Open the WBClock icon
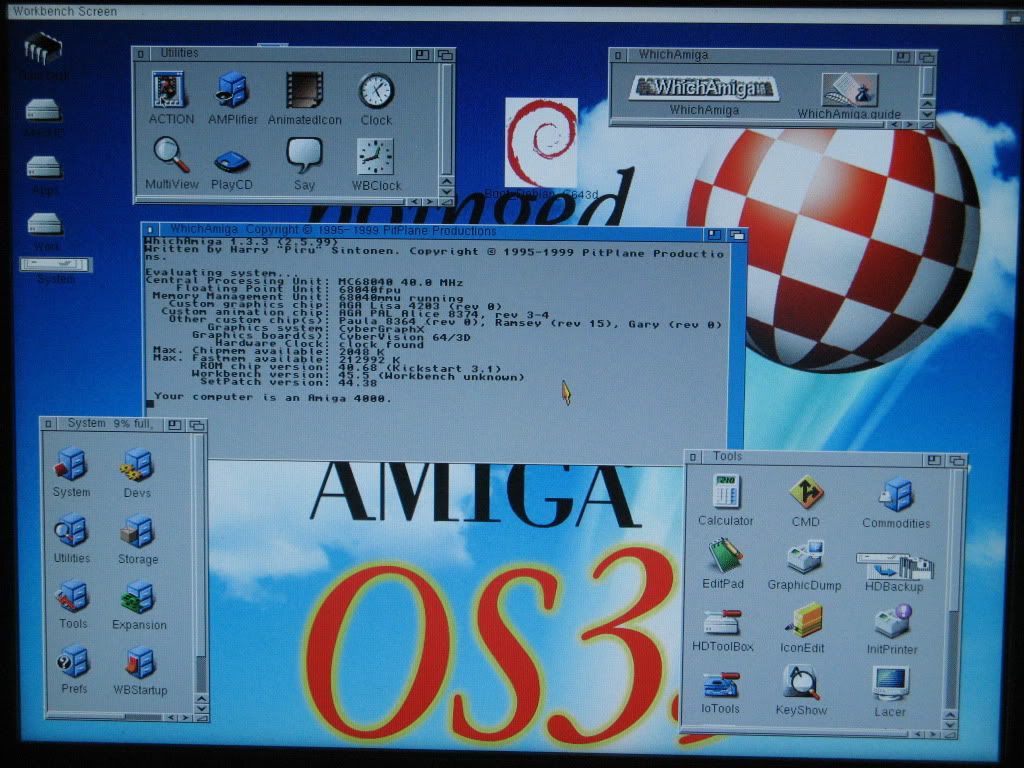 (x=375, y=156)
